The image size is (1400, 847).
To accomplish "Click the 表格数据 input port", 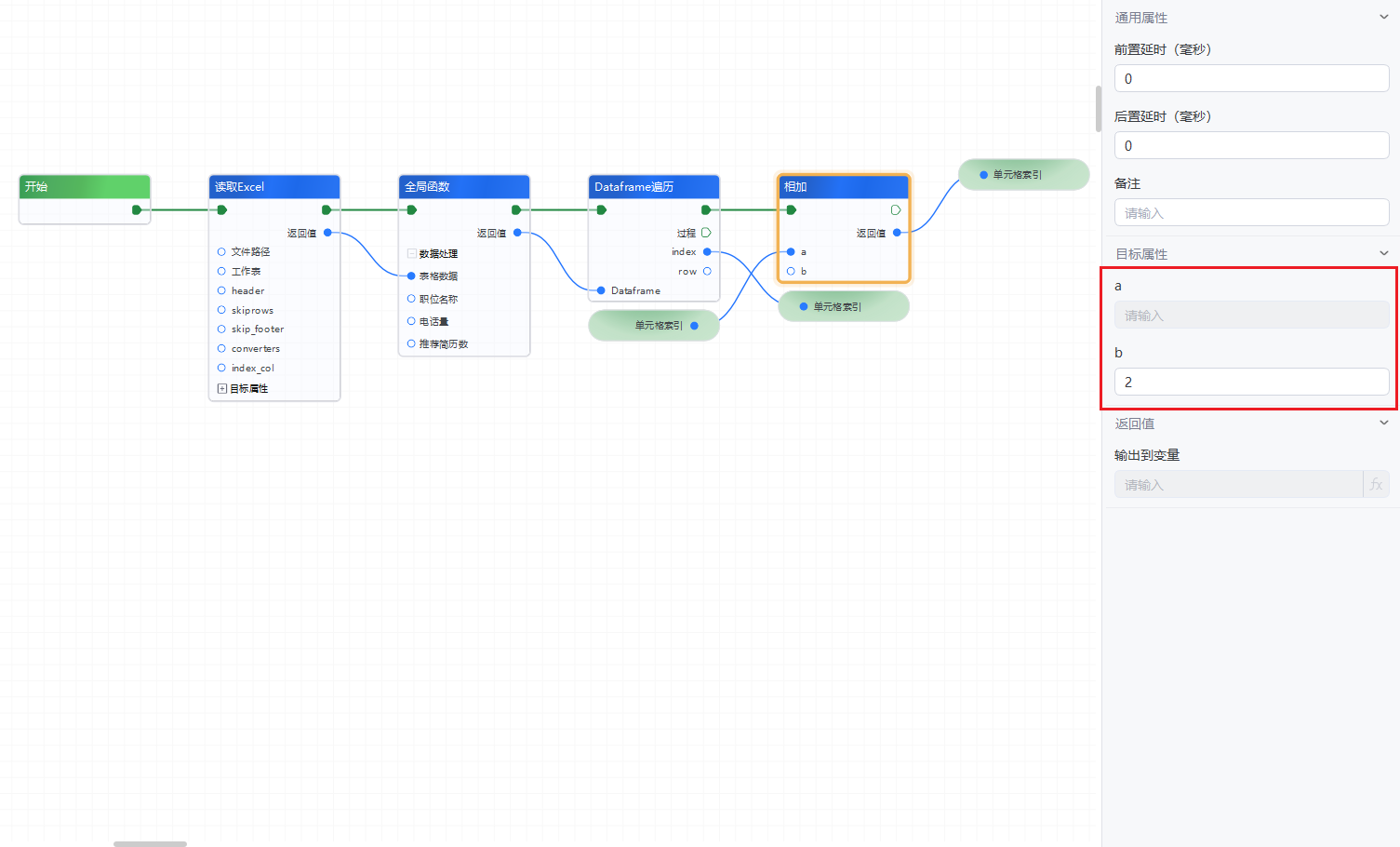I will point(411,276).
